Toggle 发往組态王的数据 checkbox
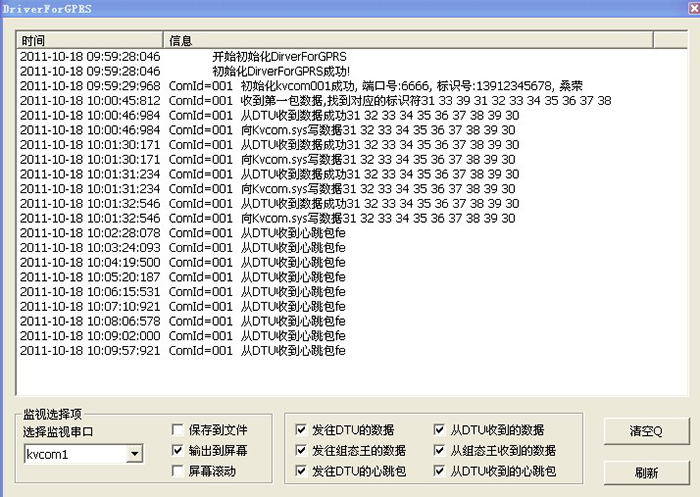Viewport: 700px width, 497px height. coord(302,450)
